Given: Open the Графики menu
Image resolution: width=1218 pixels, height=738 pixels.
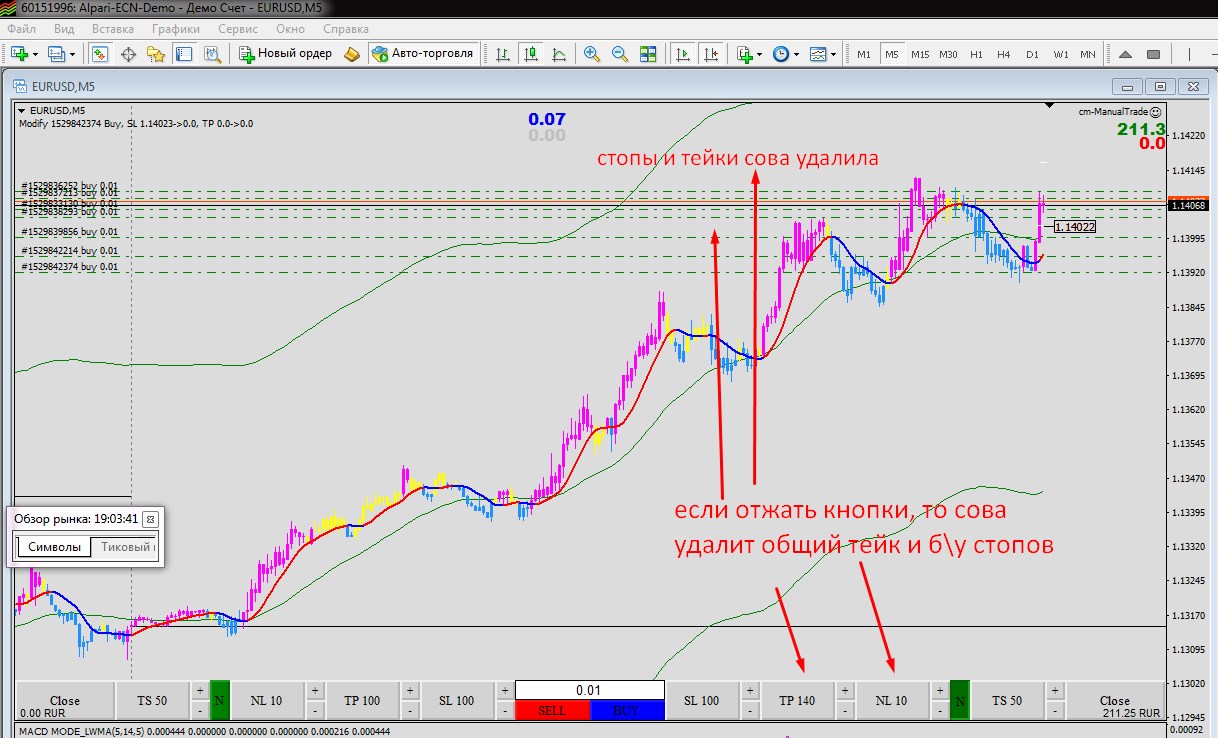Looking at the screenshot, I should [176, 29].
